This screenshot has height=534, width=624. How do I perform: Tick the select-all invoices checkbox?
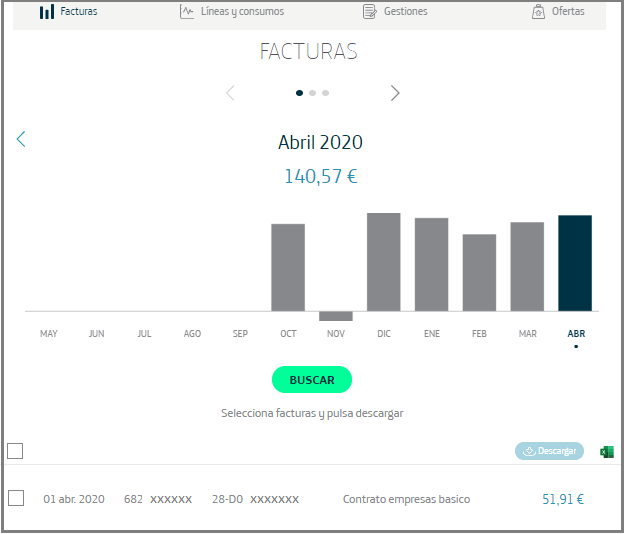(15, 451)
